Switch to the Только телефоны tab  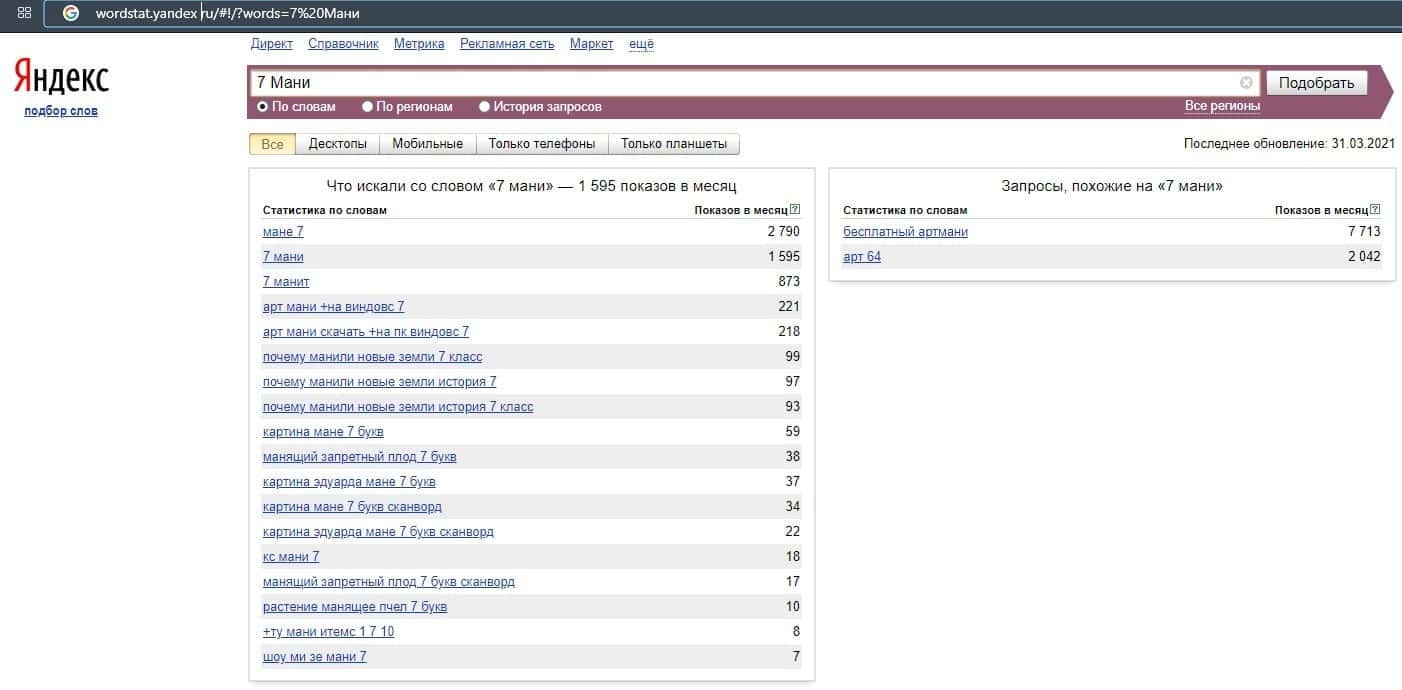coord(541,144)
